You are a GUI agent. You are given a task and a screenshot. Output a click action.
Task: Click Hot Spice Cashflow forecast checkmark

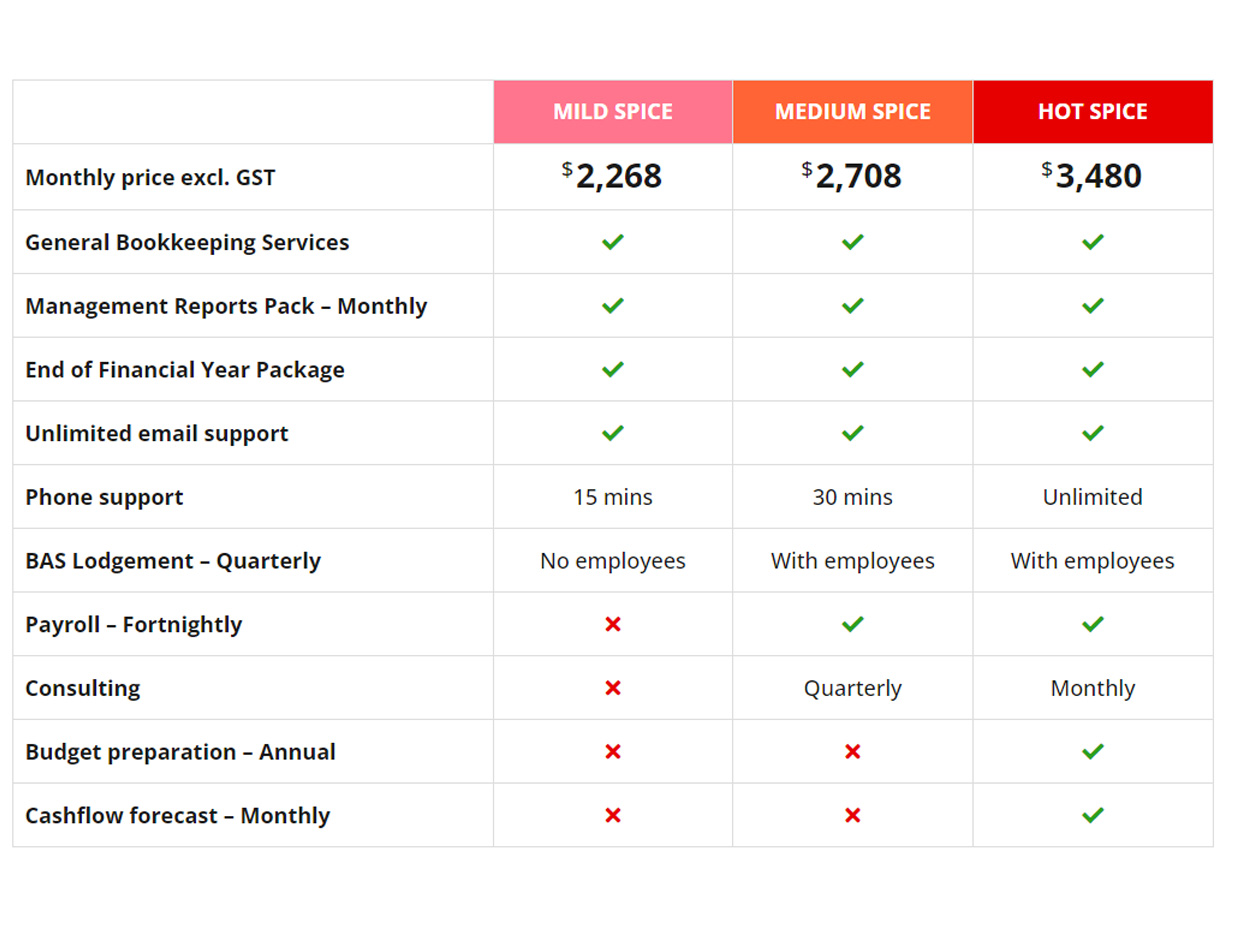pyautogui.click(x=1093, y=815)
